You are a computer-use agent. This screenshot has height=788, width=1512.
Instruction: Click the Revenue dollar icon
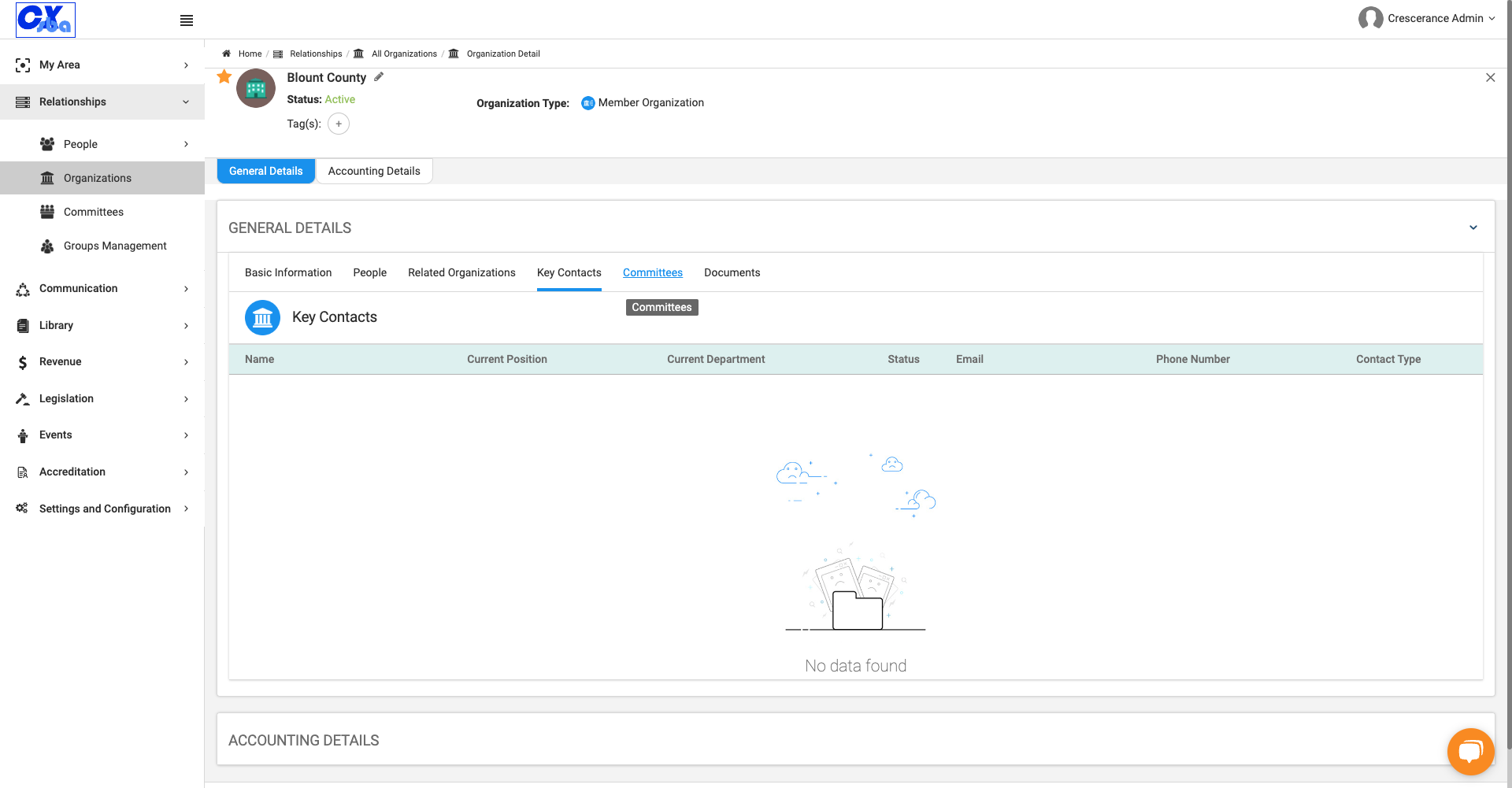(x=23, y=362)
